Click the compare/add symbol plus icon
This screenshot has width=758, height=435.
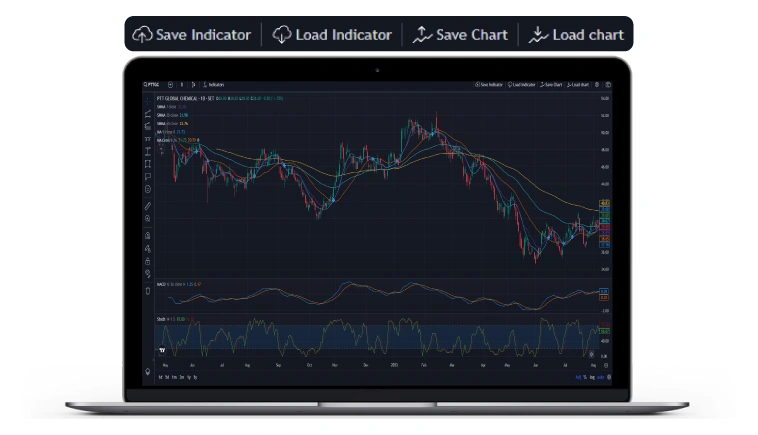170,85
